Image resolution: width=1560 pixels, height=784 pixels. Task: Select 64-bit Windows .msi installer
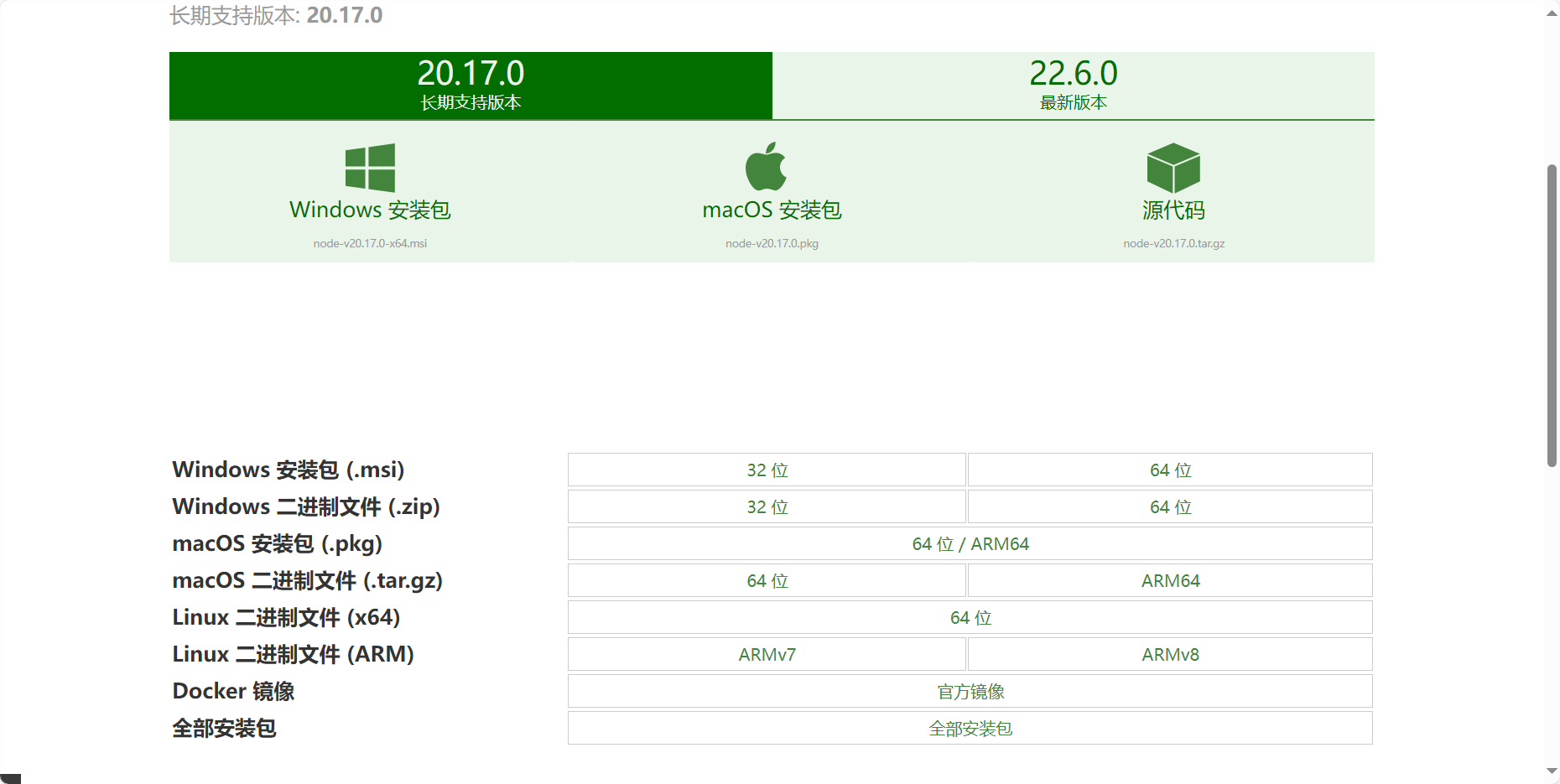tap(1170, 470)
